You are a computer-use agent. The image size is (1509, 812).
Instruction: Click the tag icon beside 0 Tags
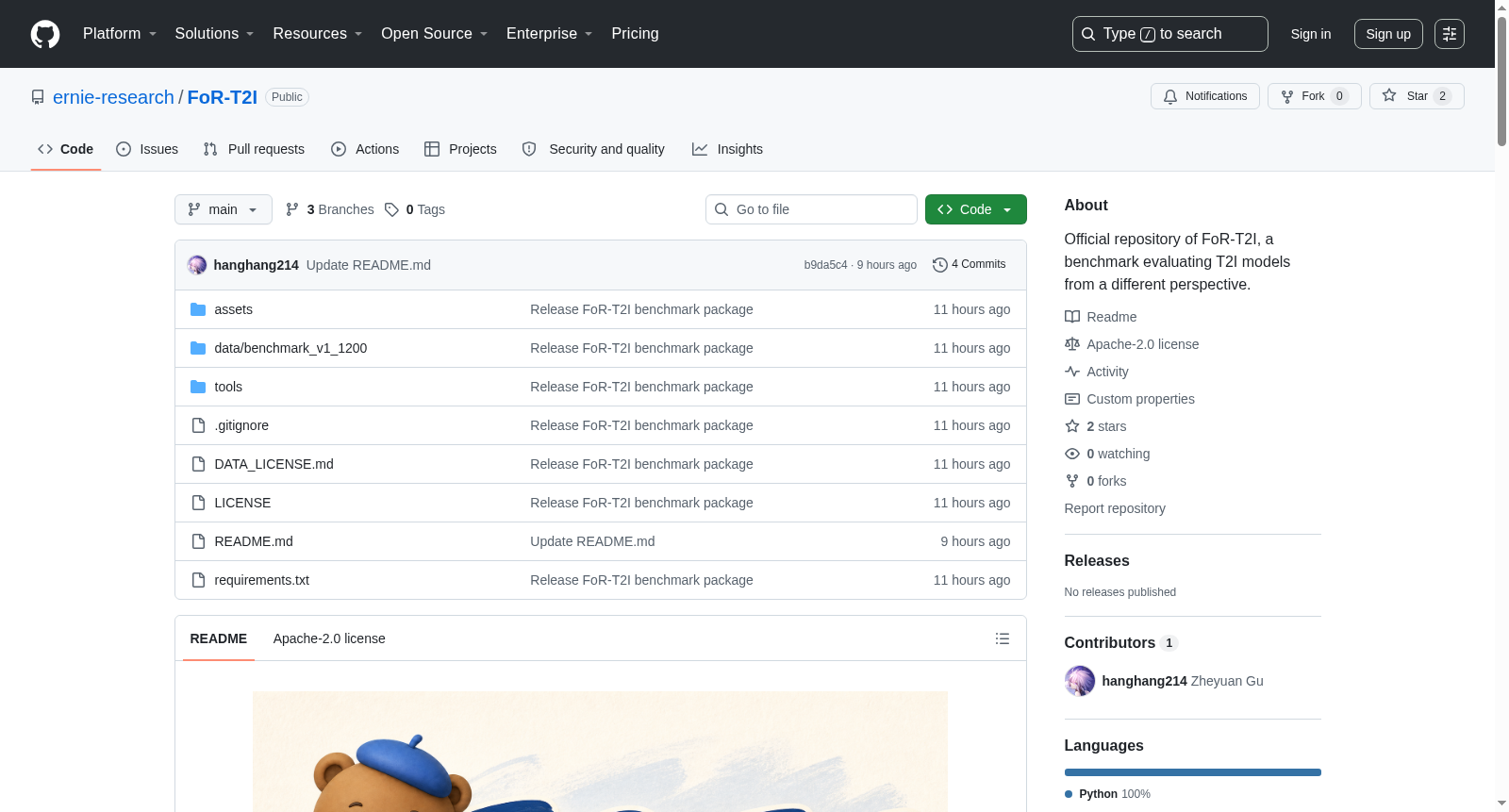(392, 209)
